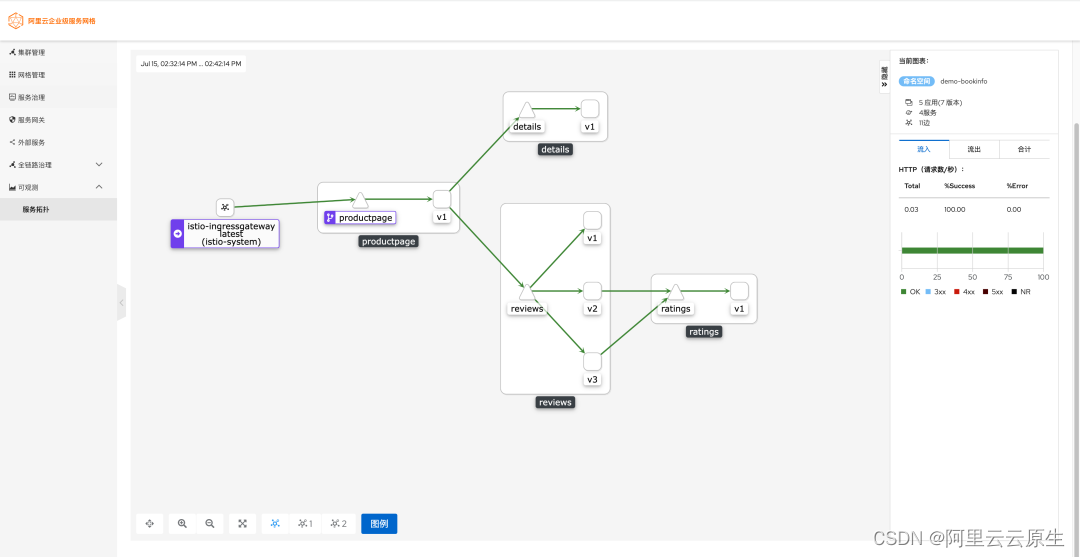Select the reviews v2 workload node
The width and height of the screenshot is (1080, 557).
[592, 291]
